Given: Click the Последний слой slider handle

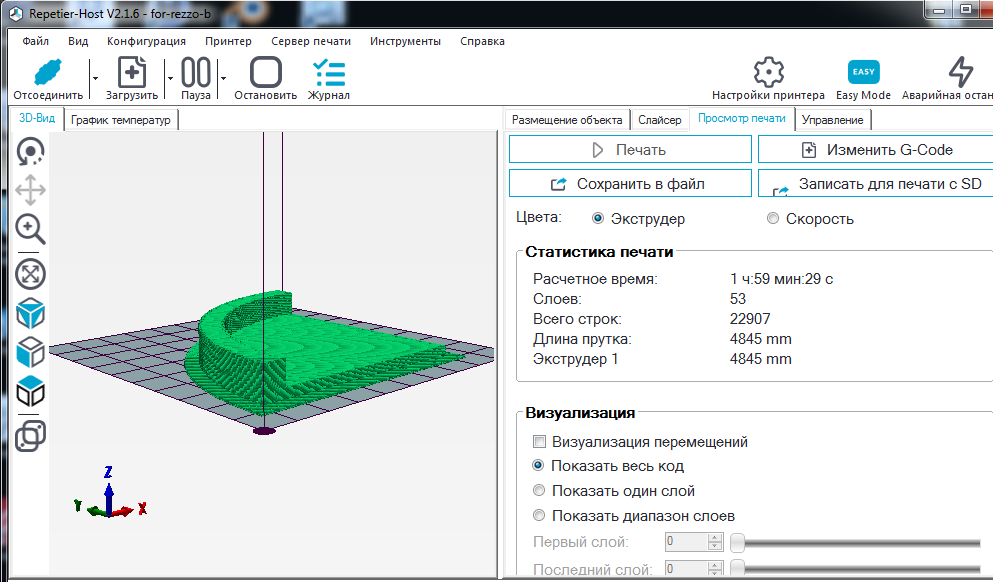Looking at the screenshot, I should (x=737, y=568).
